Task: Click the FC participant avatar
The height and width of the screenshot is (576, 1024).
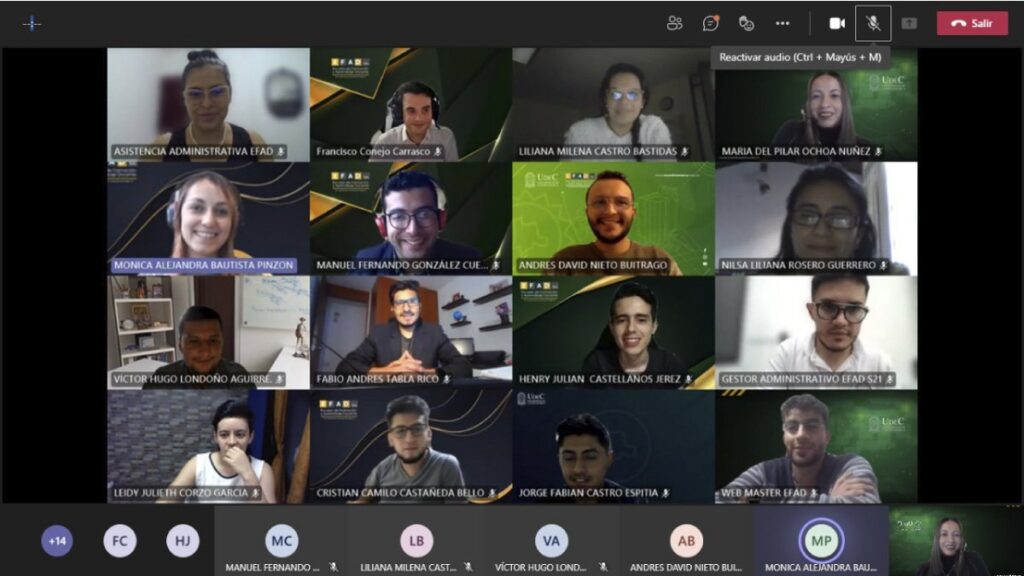Action: pyautogui.click(x=120, y=541)
